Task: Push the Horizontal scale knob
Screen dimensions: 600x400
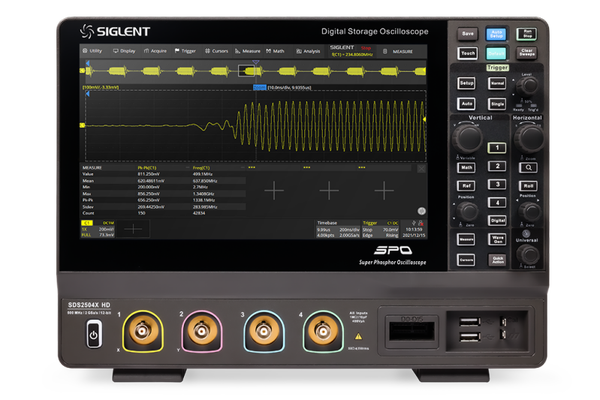Action: 529,137
